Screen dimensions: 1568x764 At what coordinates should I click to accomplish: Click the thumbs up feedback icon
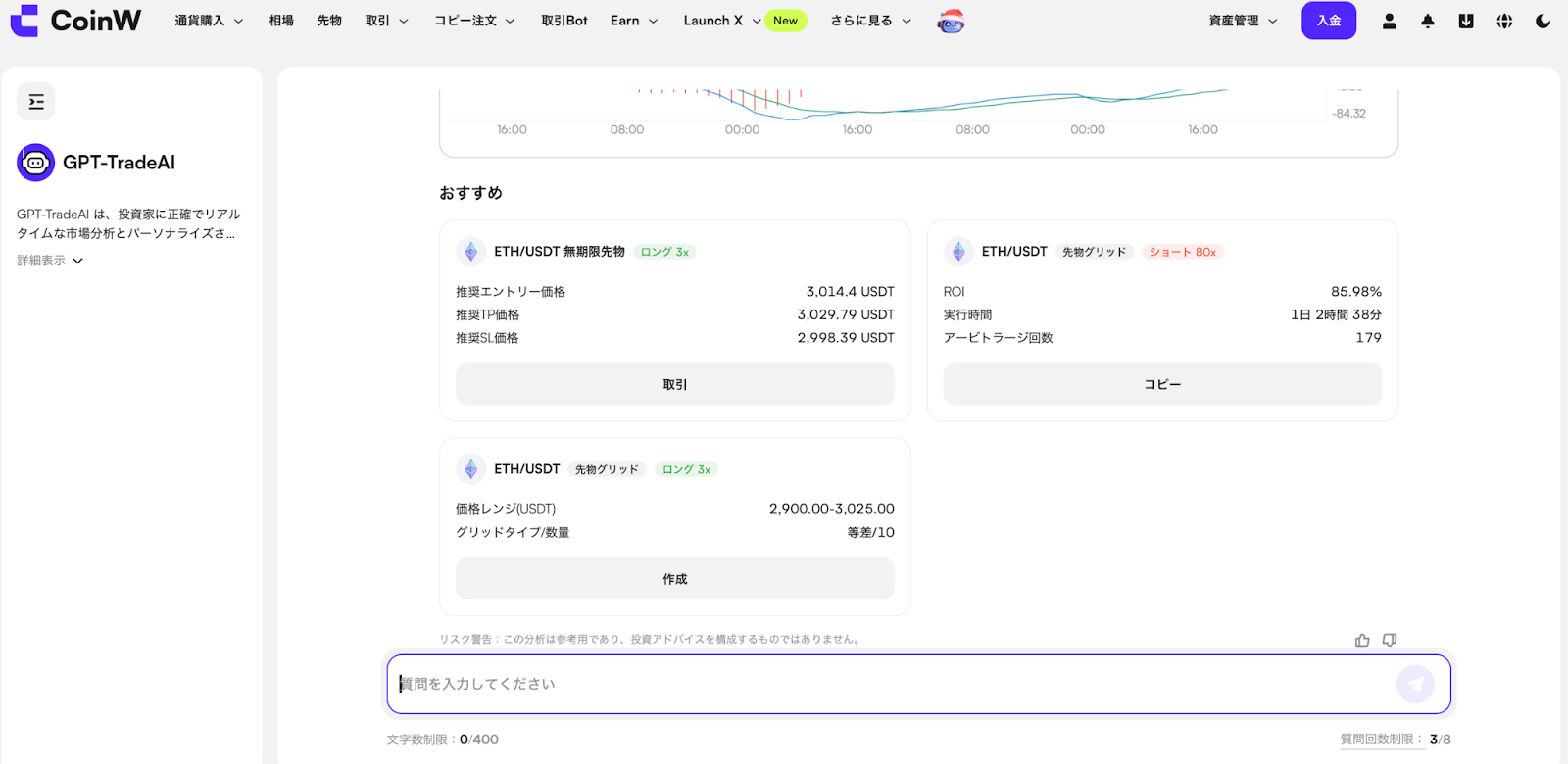[x=1362, y=641]
